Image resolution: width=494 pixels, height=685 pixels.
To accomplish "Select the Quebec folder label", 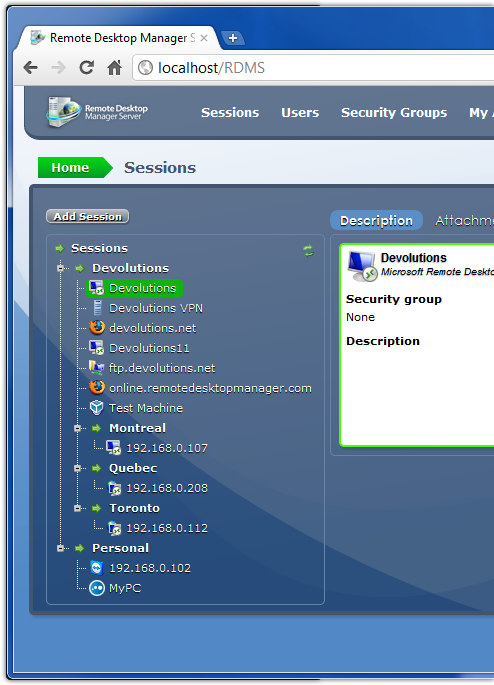I will coord(133,468).
